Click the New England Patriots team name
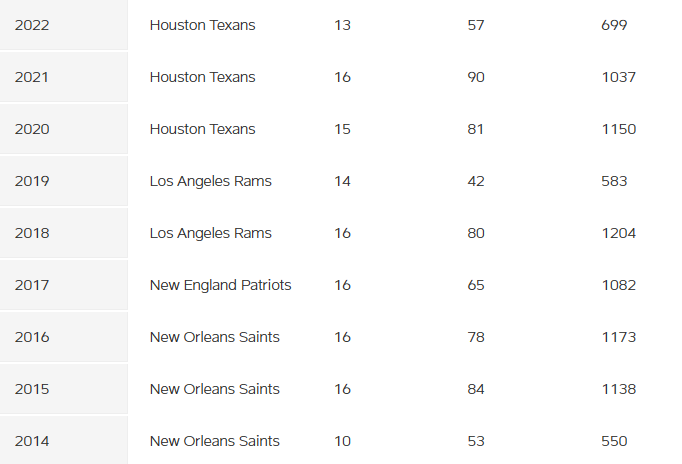 coord(220,285)
